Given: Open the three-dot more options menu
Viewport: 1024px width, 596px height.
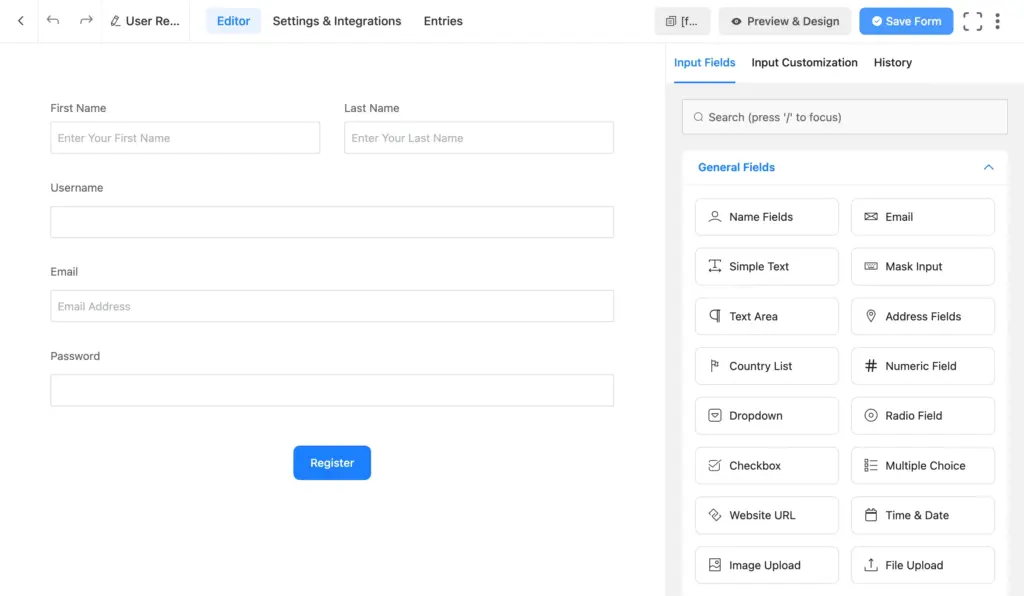Looking at the screenshot, I should [998, 20].
